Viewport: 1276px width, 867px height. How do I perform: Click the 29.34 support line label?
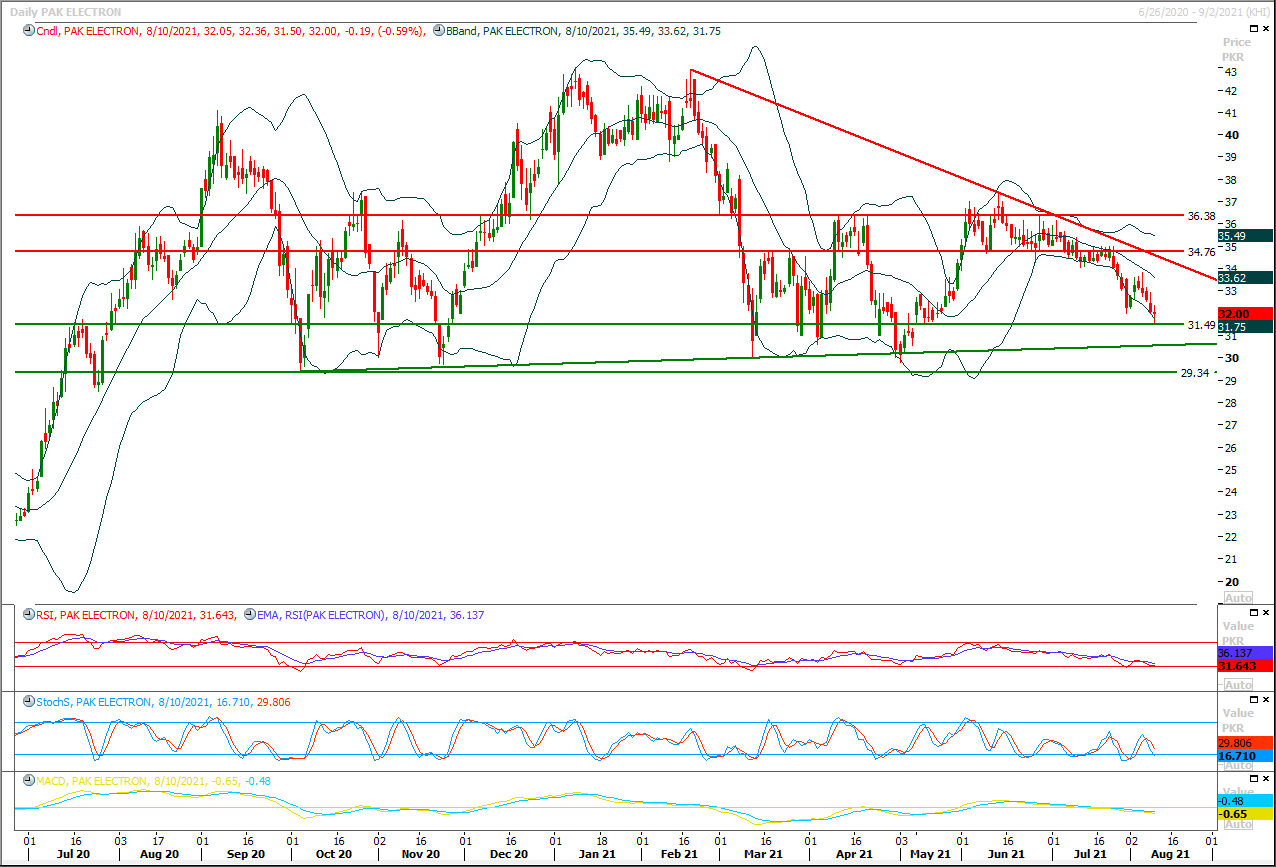[x=1195, y=372]
